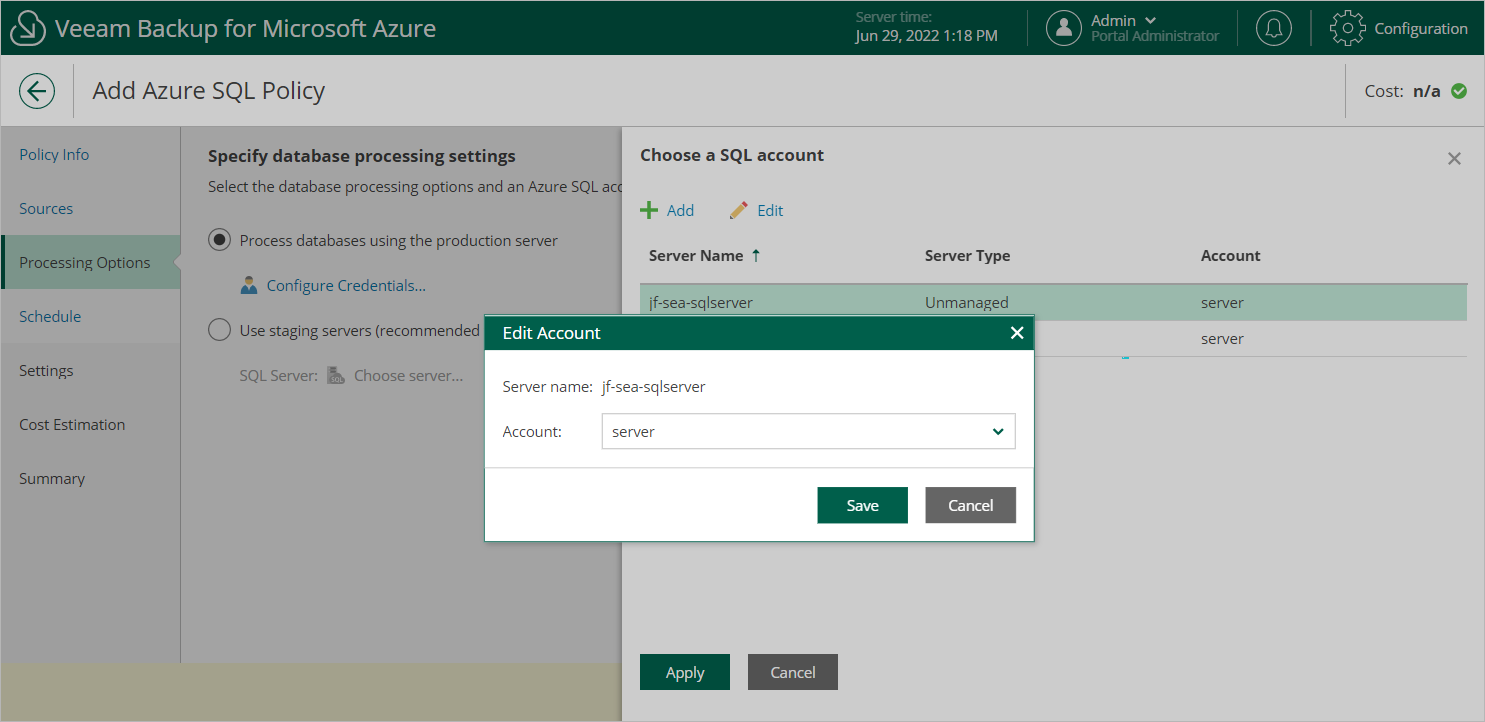The width and height of the screenshot is (1485, 722).
Task: Click the server time display
Action: pos(926,28)
